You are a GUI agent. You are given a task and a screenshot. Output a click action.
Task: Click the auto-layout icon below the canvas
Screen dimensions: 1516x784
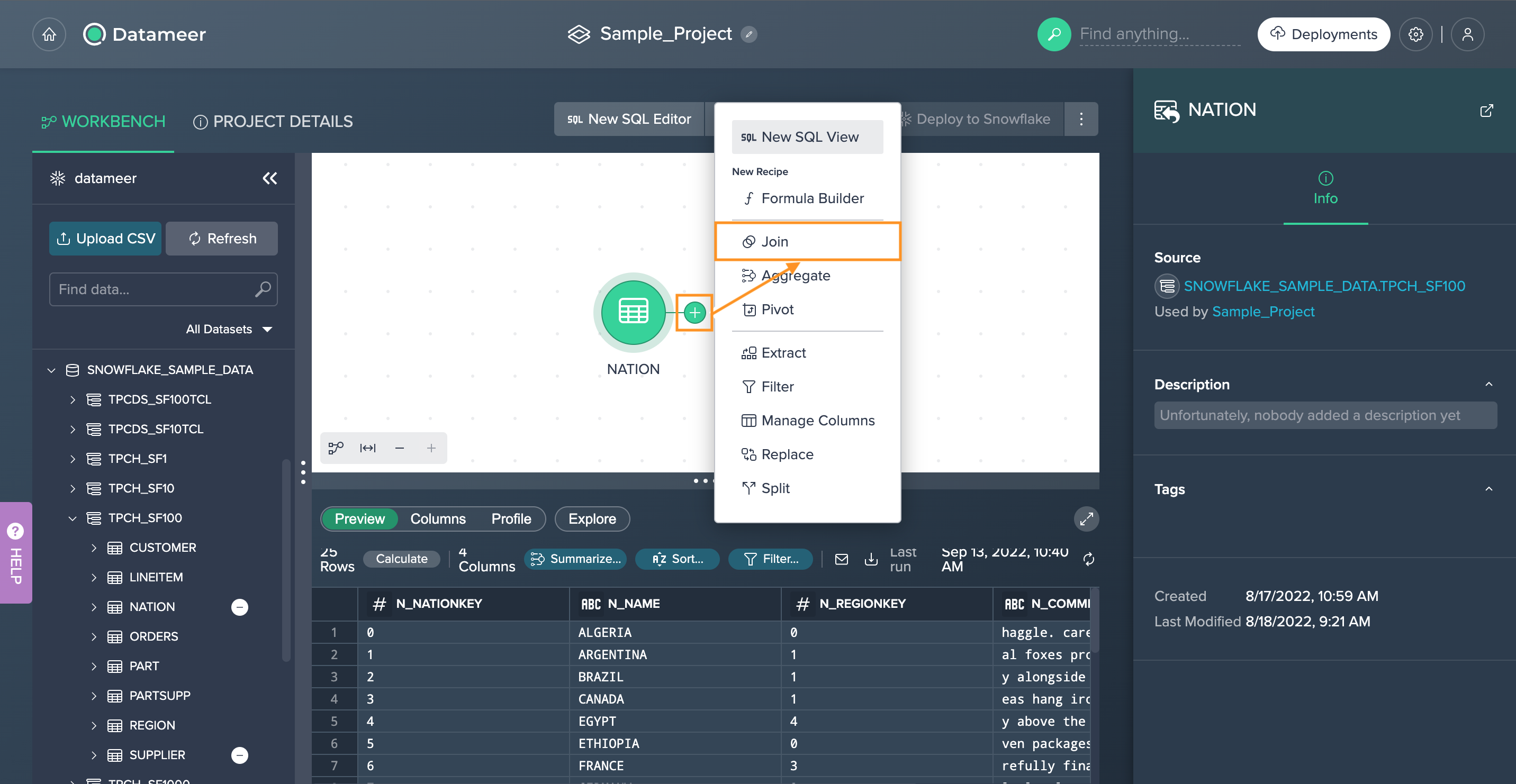(x=336, y=448)
